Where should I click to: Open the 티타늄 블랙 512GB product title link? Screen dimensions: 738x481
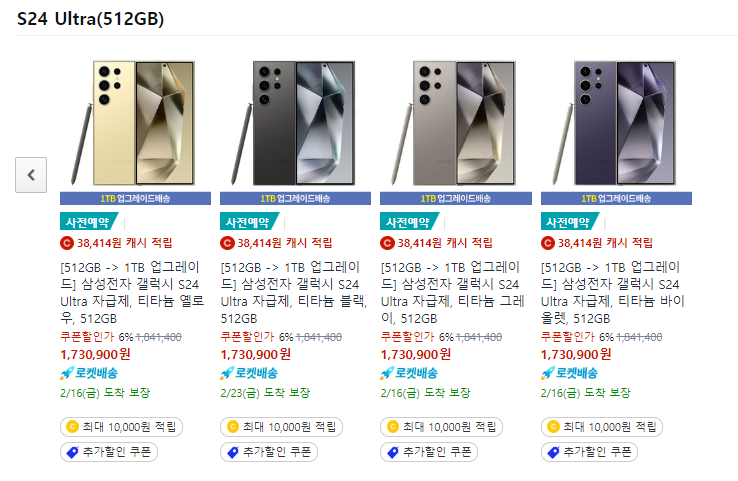point(294,293)
